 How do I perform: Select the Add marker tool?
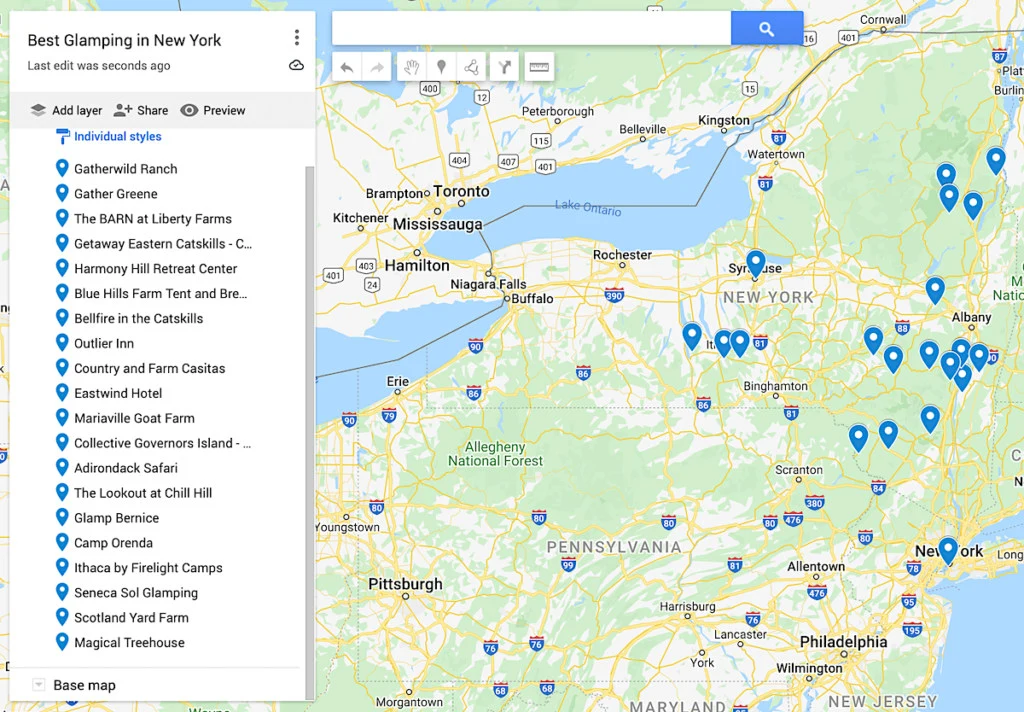tap(441, 67)
